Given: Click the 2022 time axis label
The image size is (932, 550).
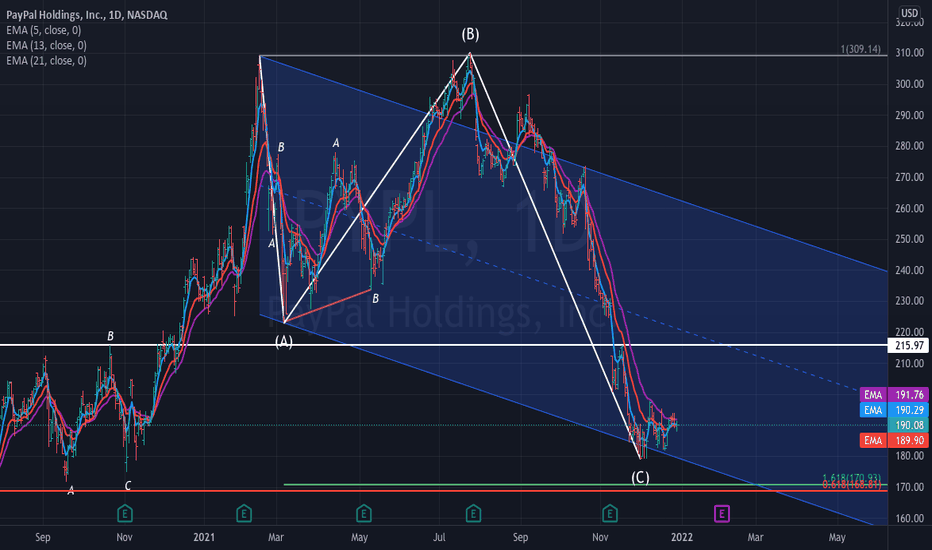Looking at the screenshot, I should pyautogui.click(x=682, y=537).
